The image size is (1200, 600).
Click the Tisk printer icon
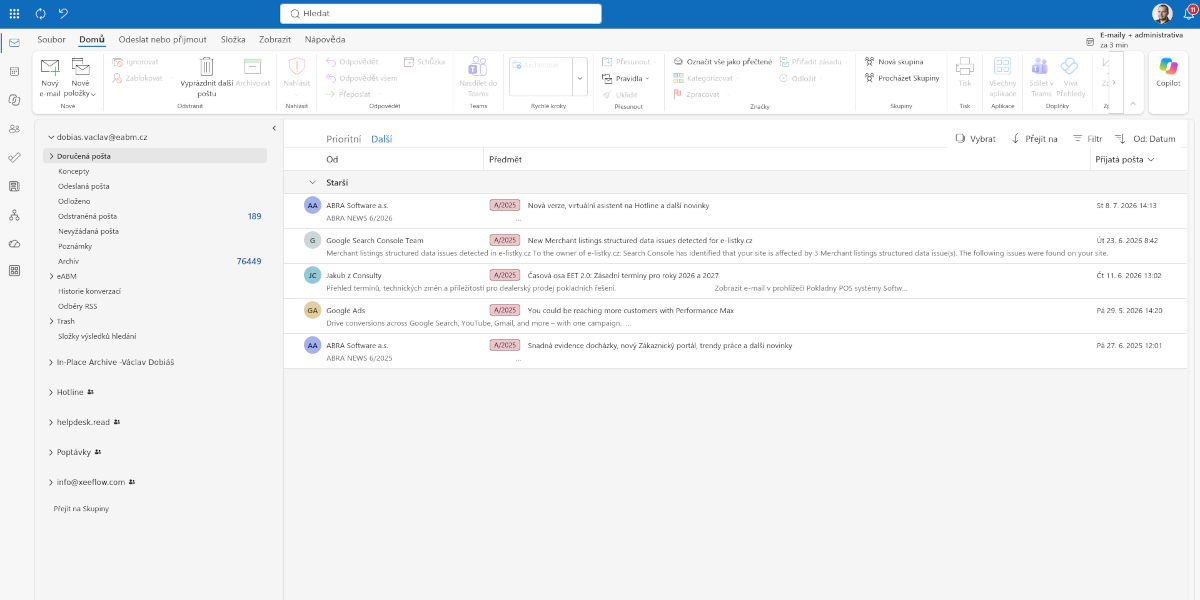[x=965, y=67]
